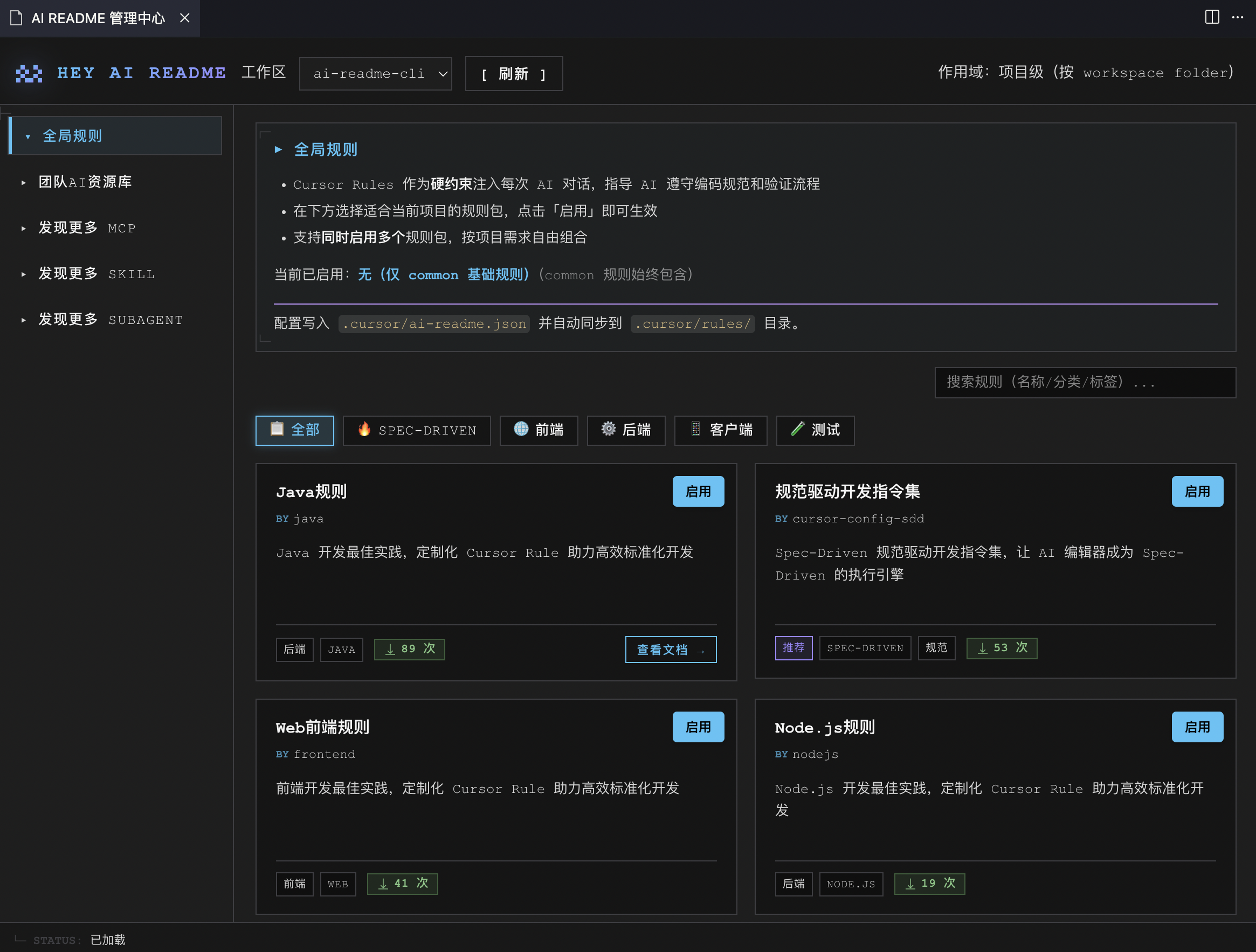Click the phone icon in the 客户端 filter
The width and height of the screenshot is (1256, 952).
point(695,429)
